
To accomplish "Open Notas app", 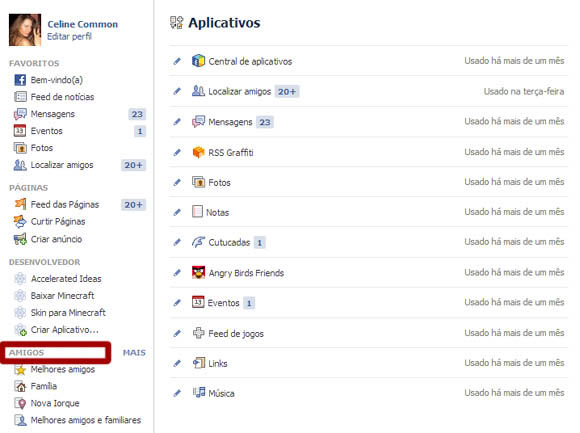I will (218, 213).
